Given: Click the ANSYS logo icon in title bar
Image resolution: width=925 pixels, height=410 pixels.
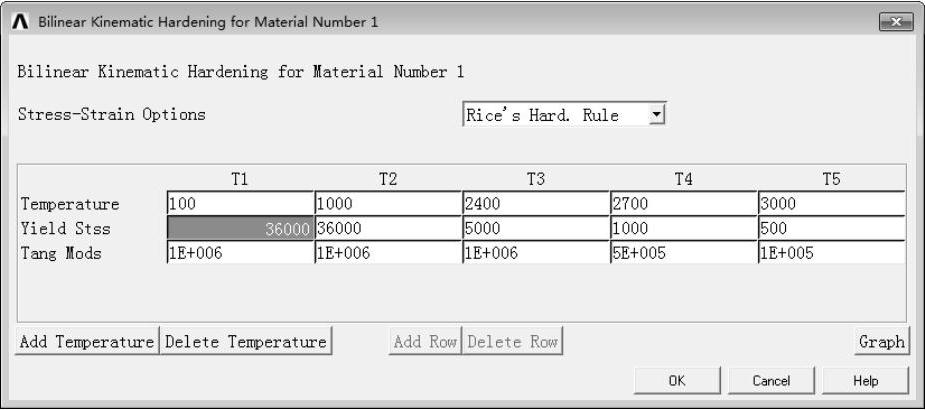Looking at the screenshot, I should 20,22.
